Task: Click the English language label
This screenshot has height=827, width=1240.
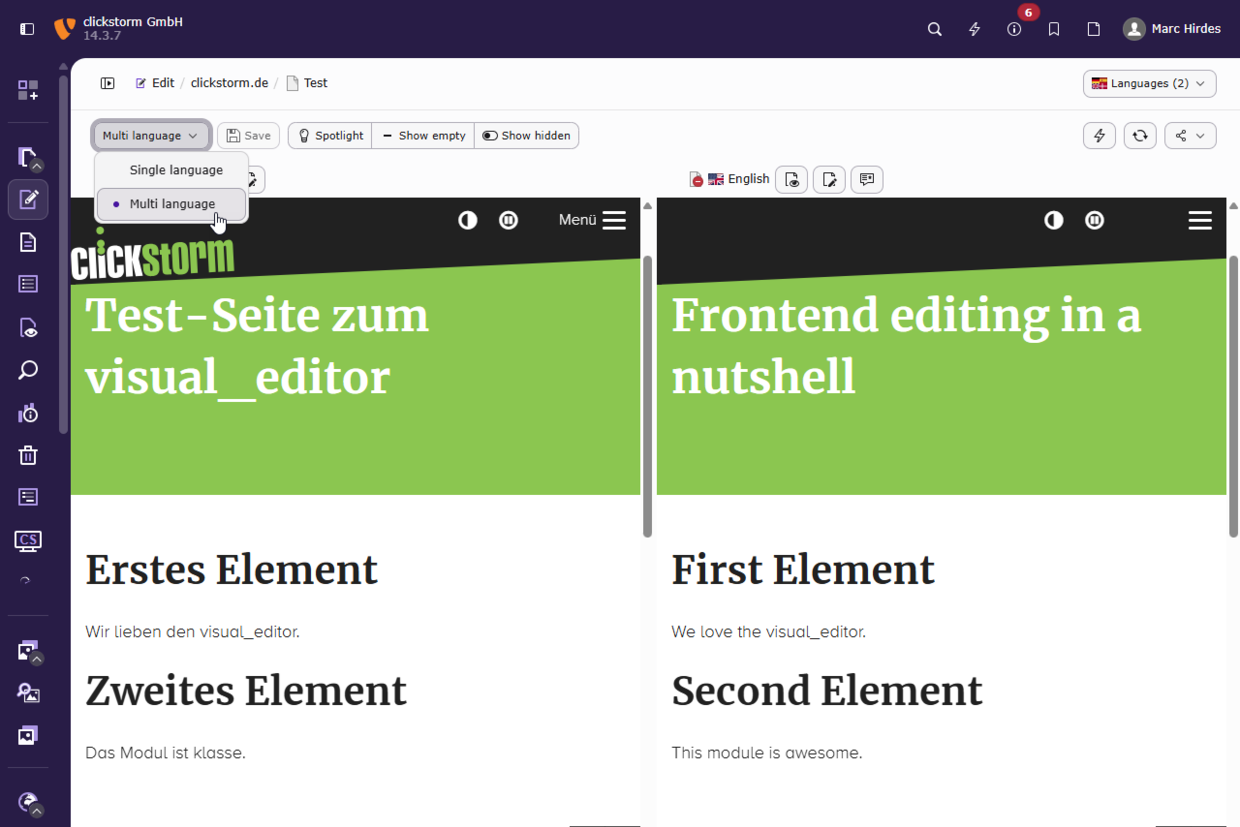Action: pyautogui.click(x=748, y=179)
